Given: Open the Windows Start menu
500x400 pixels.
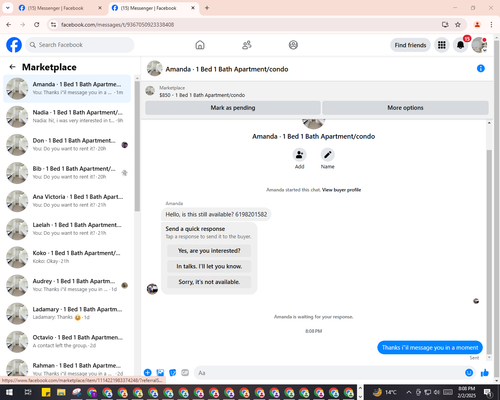Looking at the screenshot, I should [9, 392].
